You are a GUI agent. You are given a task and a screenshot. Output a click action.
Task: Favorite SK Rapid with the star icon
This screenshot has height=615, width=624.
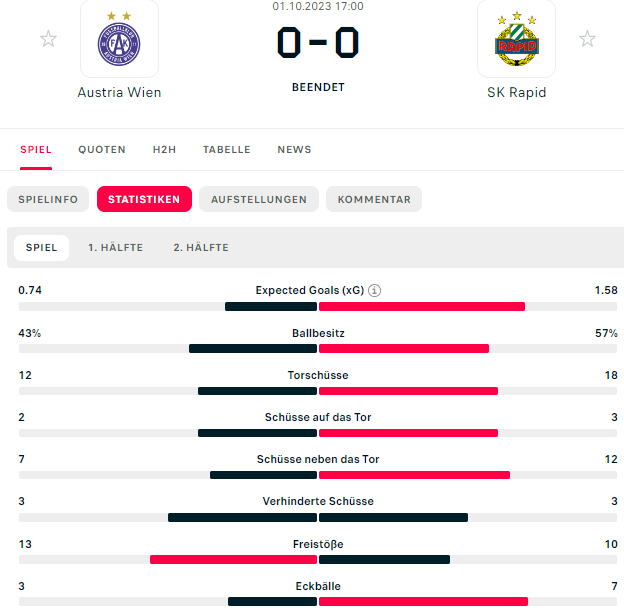pyautogui.click(x=587, y=39)
